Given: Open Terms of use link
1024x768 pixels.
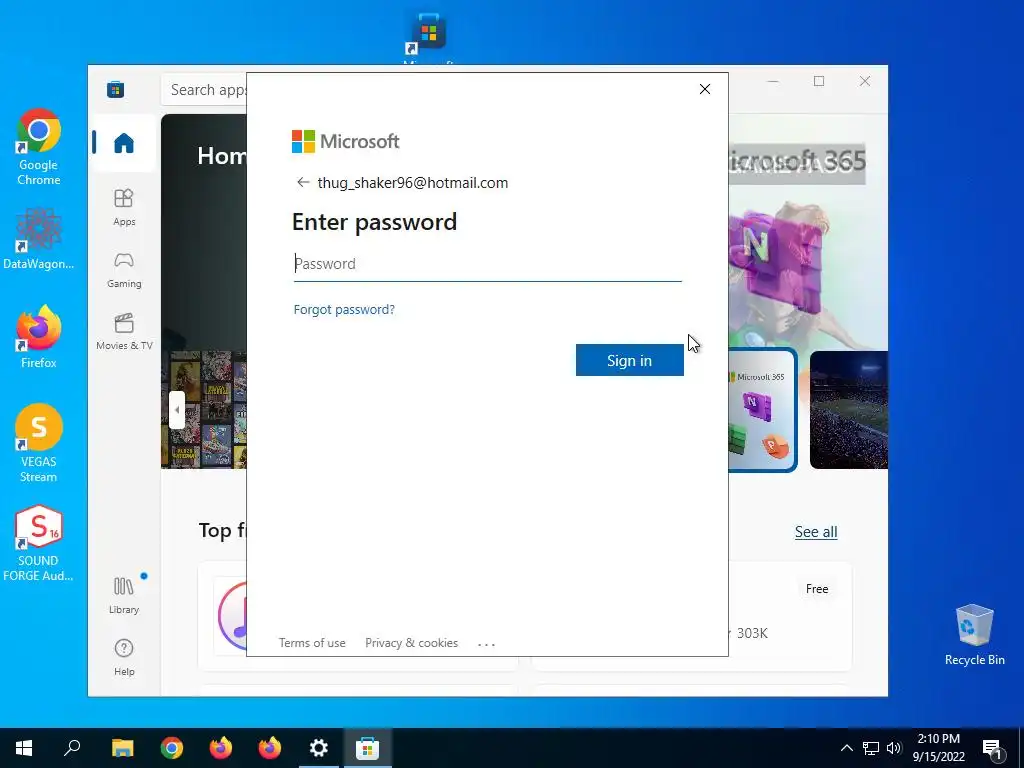Looking at the screenshot, I should click(x=312, y=643).
